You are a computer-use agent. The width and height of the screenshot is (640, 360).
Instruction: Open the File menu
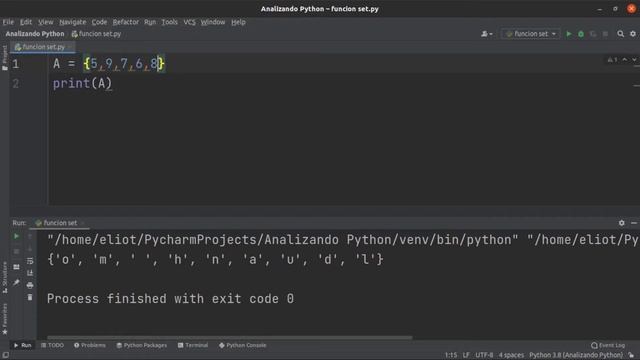pos(8,22)
